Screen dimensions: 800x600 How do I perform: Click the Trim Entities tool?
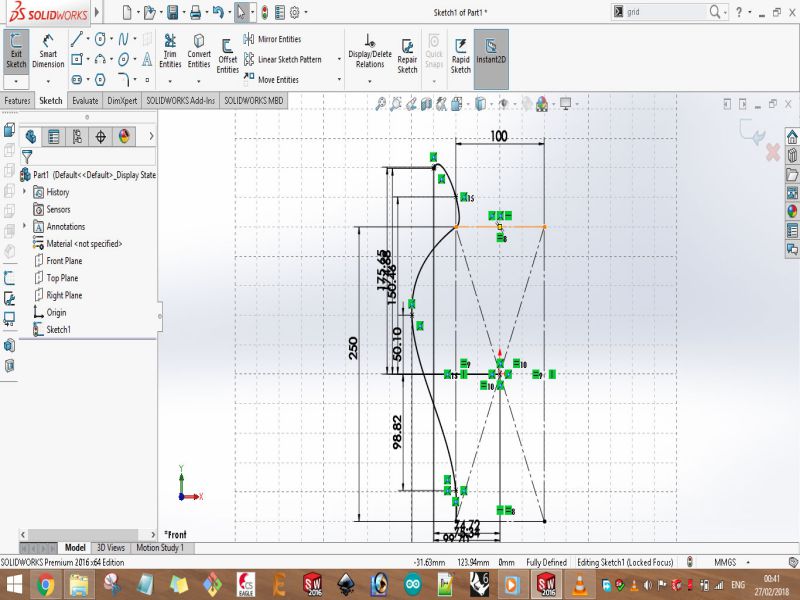170,51
